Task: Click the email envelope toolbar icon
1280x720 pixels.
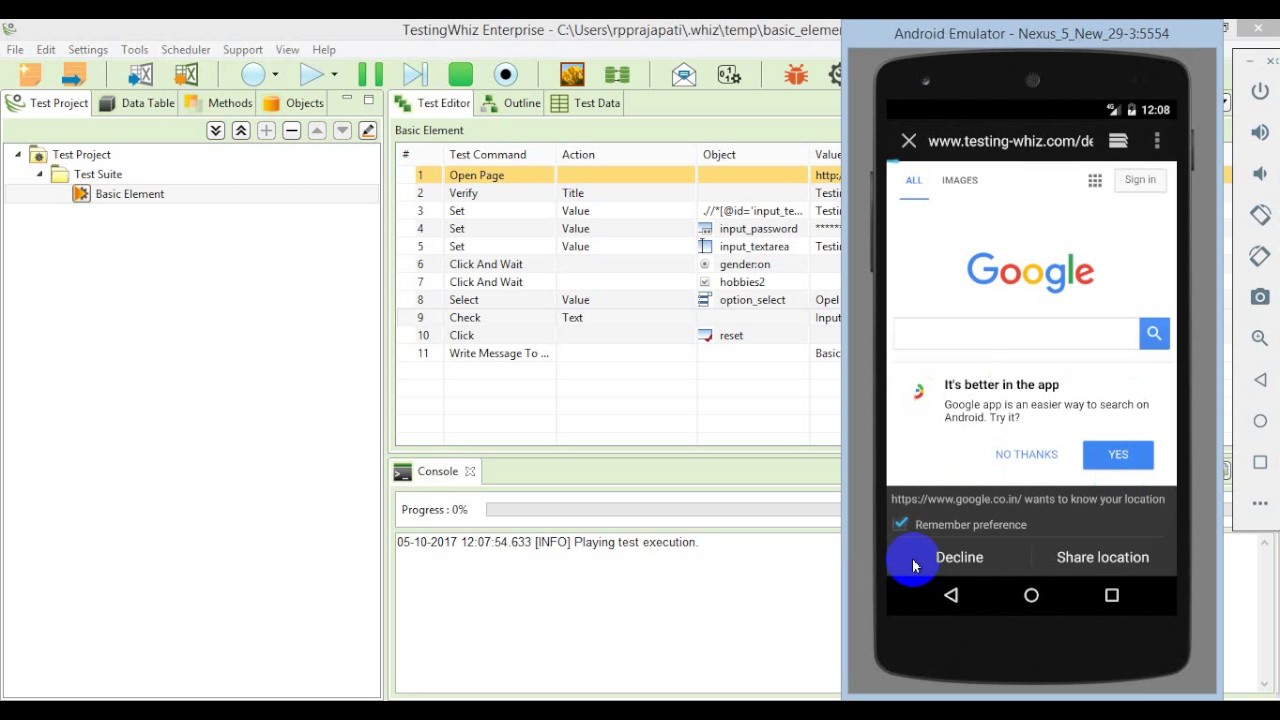Action: tap(684, 74)
